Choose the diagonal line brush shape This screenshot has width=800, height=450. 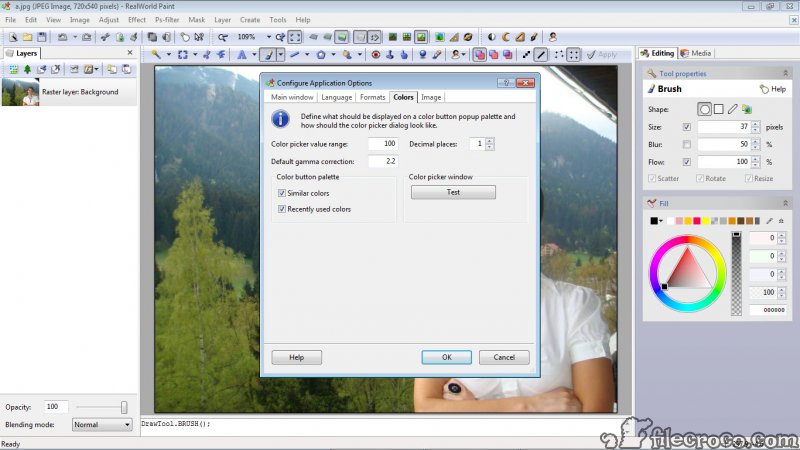click(x=733, y=109)
